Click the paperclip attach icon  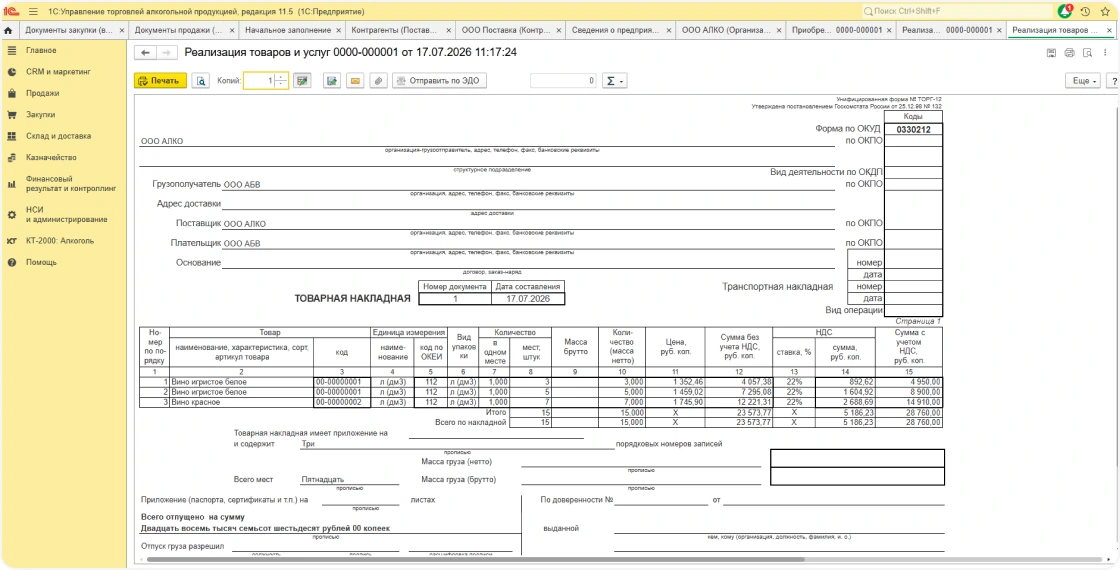[x=379, y=81]
